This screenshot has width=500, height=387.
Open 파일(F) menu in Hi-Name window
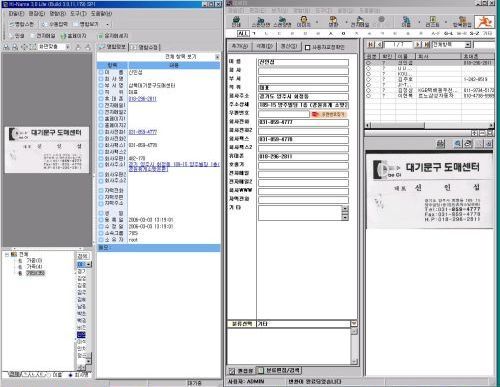click(x=16, y=14)
